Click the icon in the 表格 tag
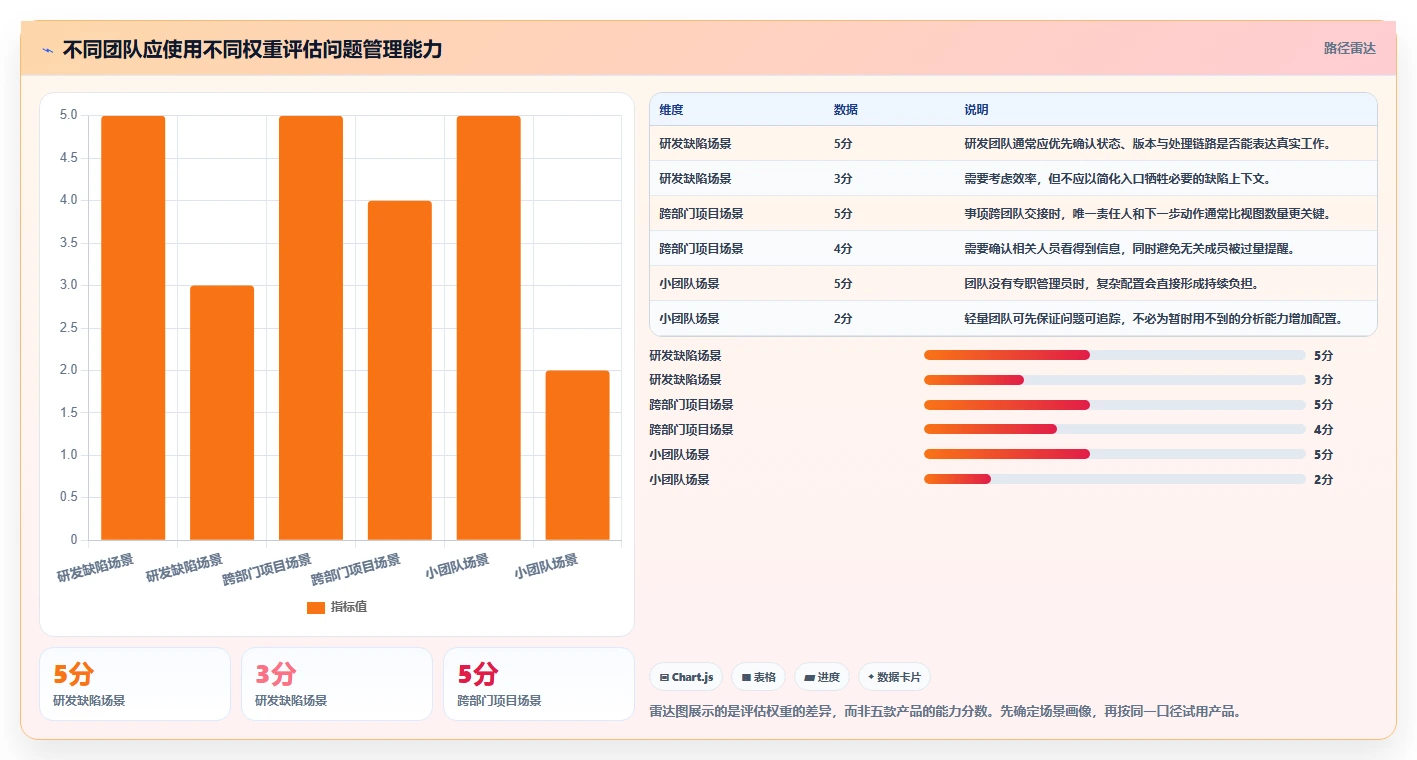 (x=746, y=678)
